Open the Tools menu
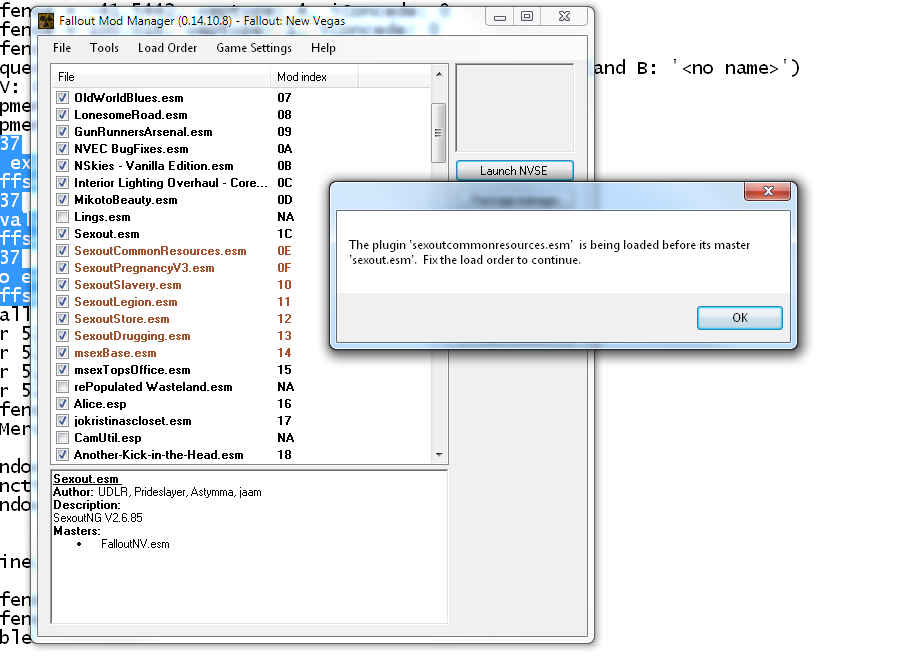Screen dimensions: 908x667 point(104,48)
